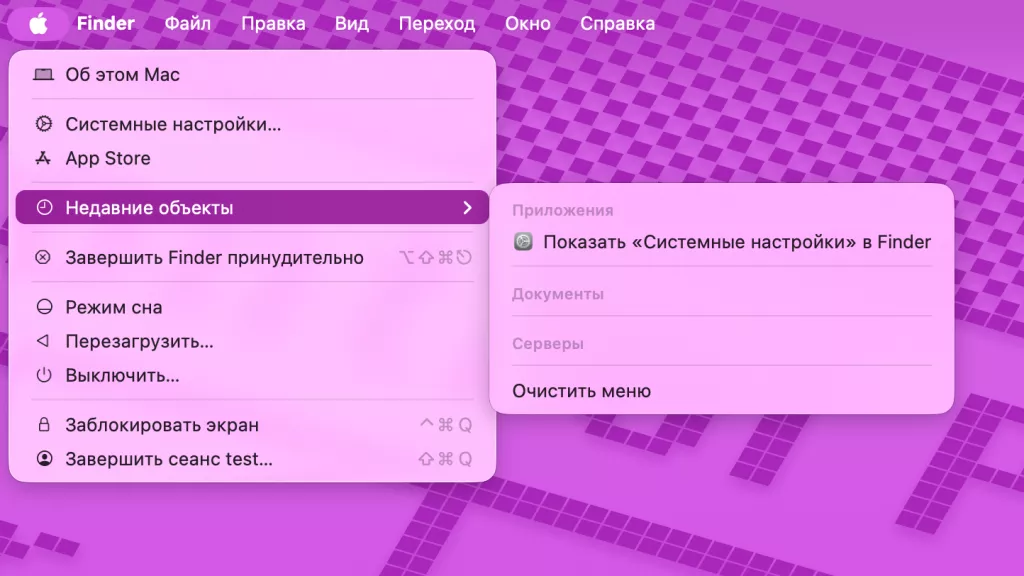Click the gear icon next to Системные настройки
The image size is (1024, 576).
coord(42,124)
